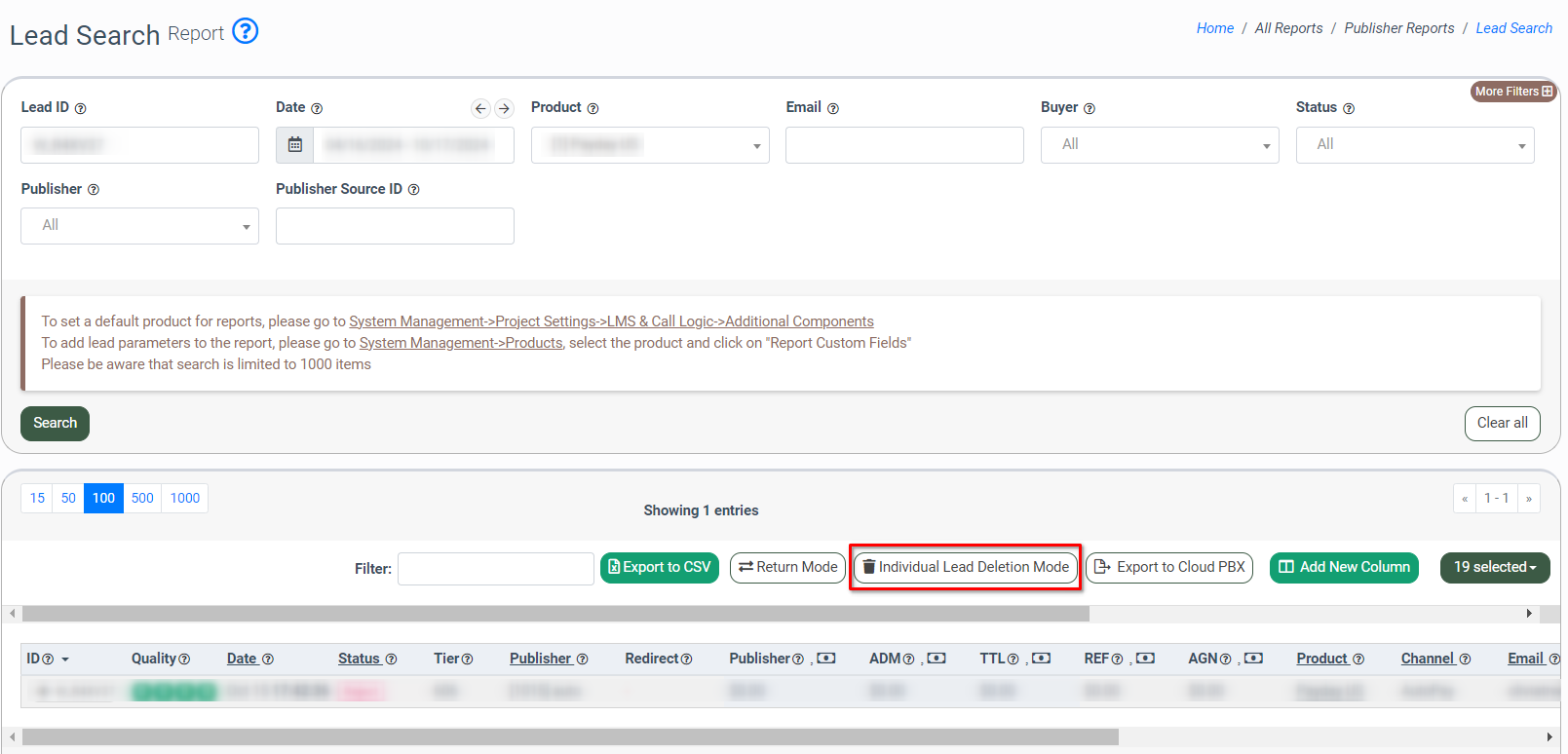Open Publisher Reports breadcrumb

coord(1398,28)
